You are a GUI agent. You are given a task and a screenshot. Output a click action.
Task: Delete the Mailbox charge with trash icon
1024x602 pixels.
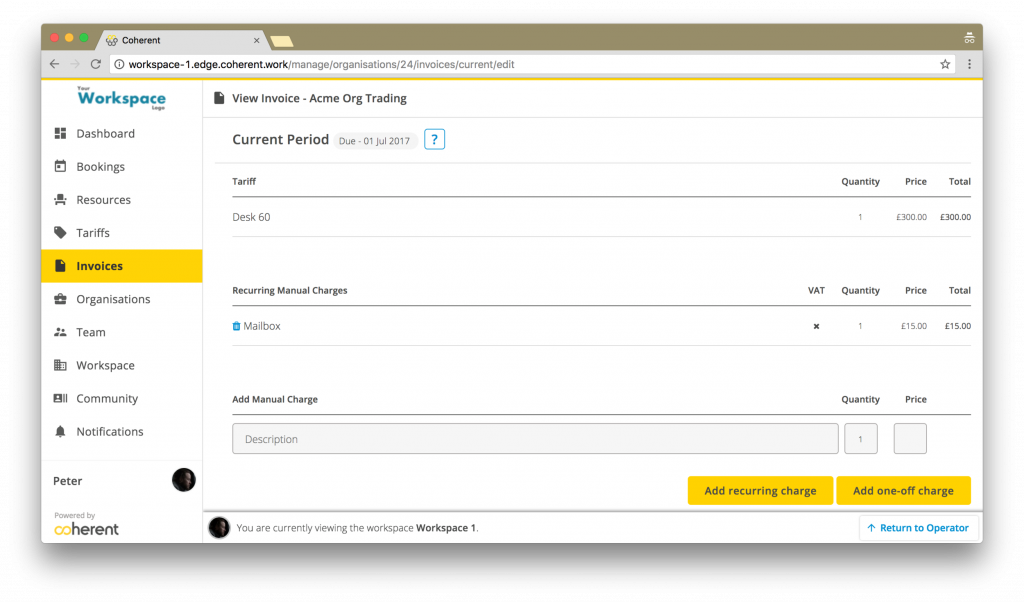[236, 326]
